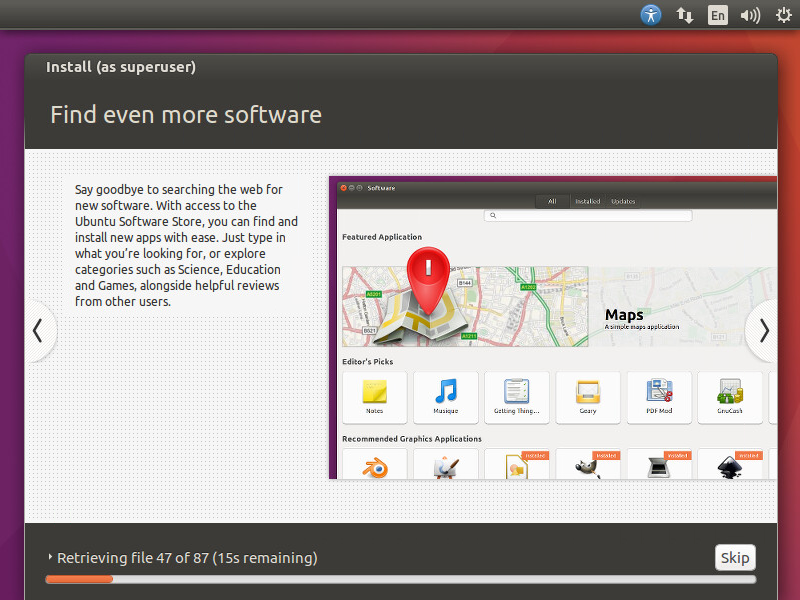Screen dimensions: 800x600
Task: Adjust the system volume control
Action: [750, 15]
